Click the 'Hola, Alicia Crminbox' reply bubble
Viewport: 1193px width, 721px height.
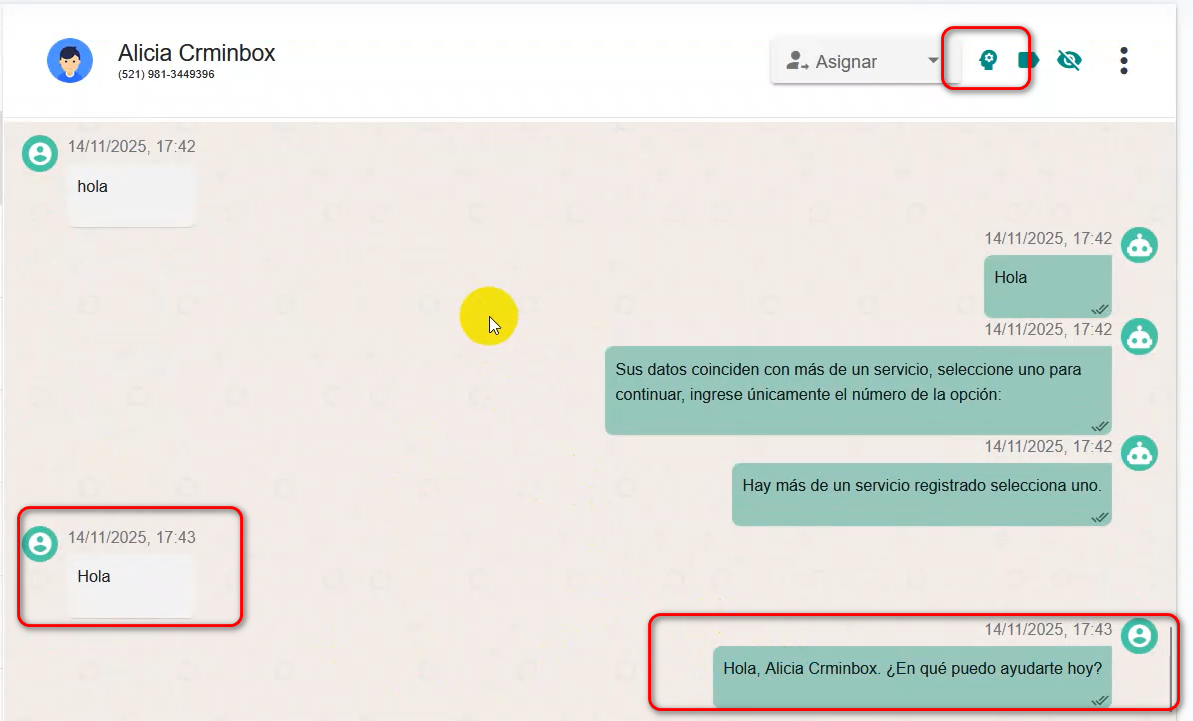(912, 676)
